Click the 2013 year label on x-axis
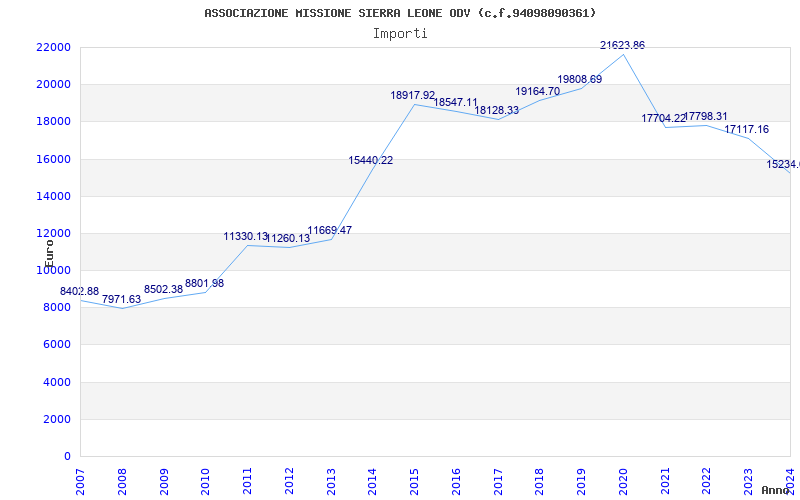The image size is (800, 500). 331,482
